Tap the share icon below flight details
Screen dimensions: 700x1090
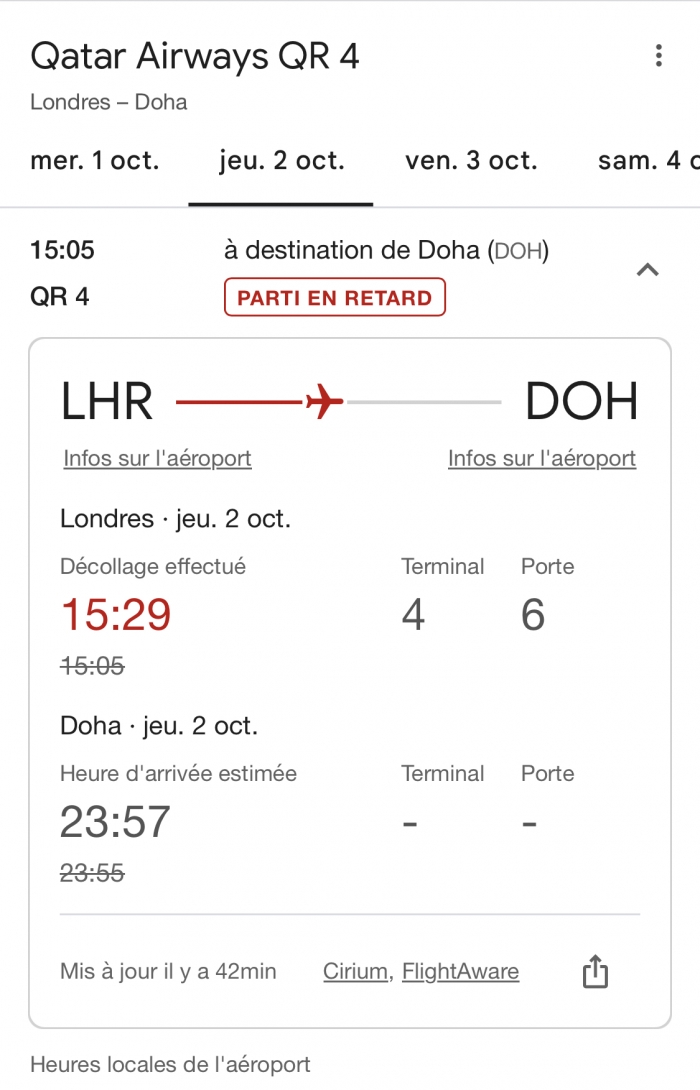click(595, 971)
